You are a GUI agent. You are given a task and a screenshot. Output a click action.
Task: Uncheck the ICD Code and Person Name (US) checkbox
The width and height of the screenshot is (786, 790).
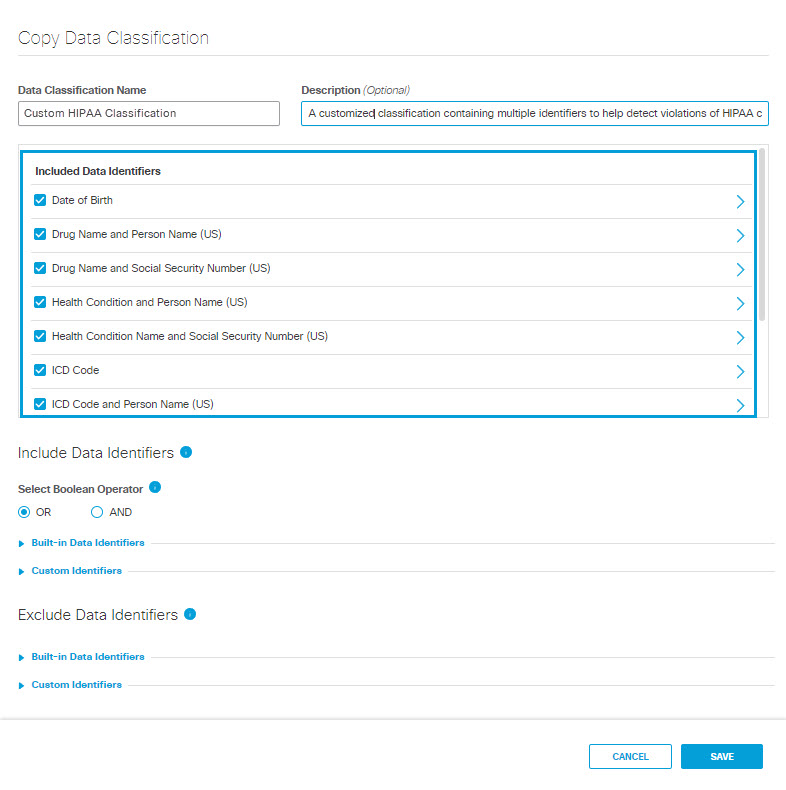pos(40,404)
